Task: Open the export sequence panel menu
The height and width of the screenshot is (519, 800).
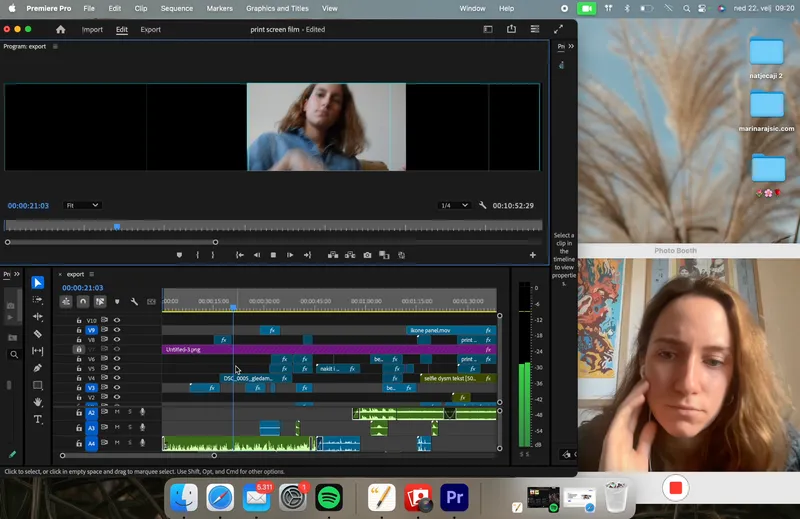Action: 91,274
